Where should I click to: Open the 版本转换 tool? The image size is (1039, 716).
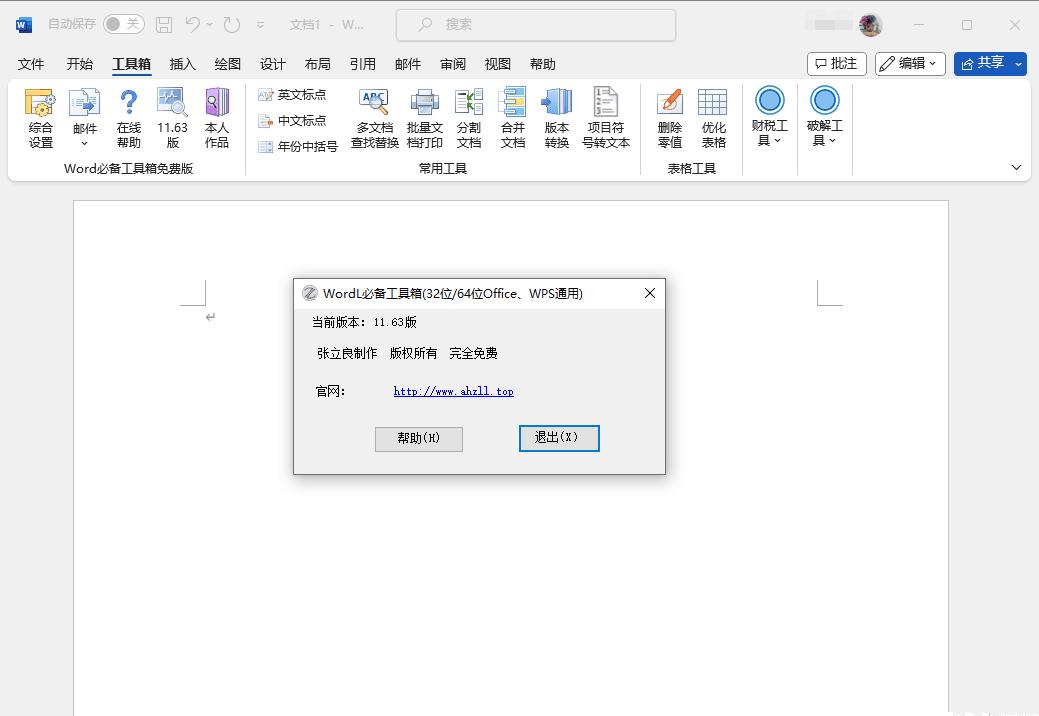click(557, 118)
